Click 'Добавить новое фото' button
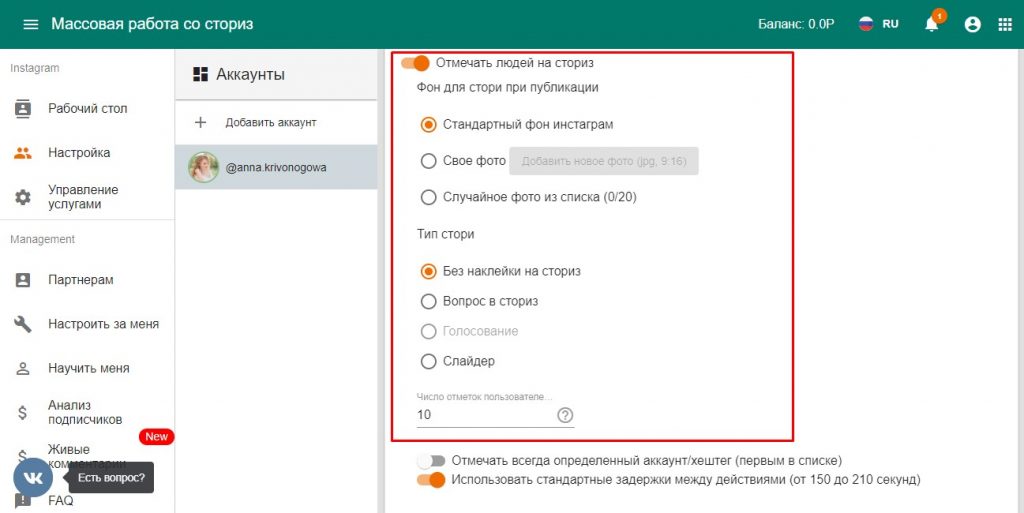The image size is (1024, 513). click(604, 161)
